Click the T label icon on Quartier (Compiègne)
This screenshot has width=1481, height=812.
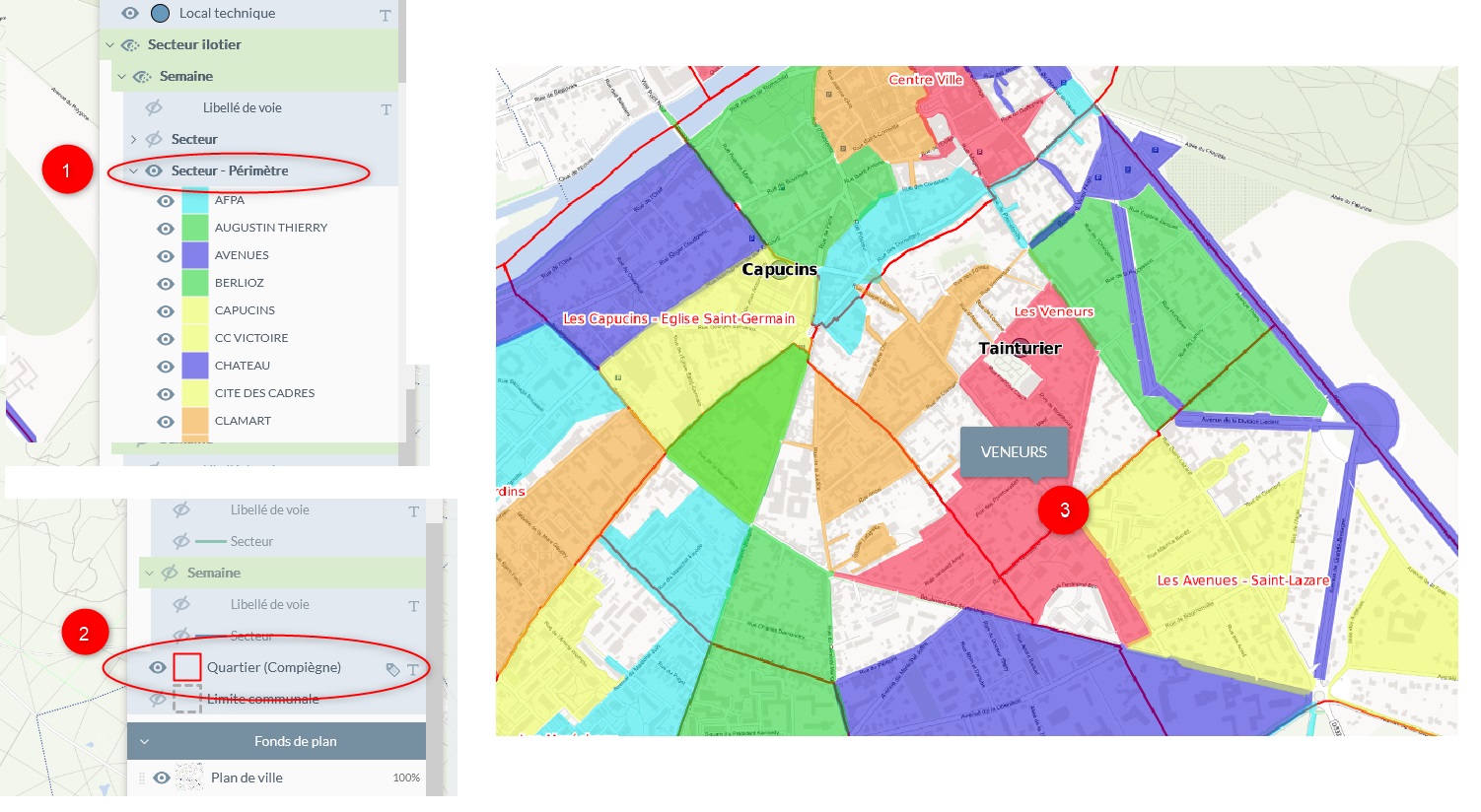pyautogui.click(x=413, y=669)
